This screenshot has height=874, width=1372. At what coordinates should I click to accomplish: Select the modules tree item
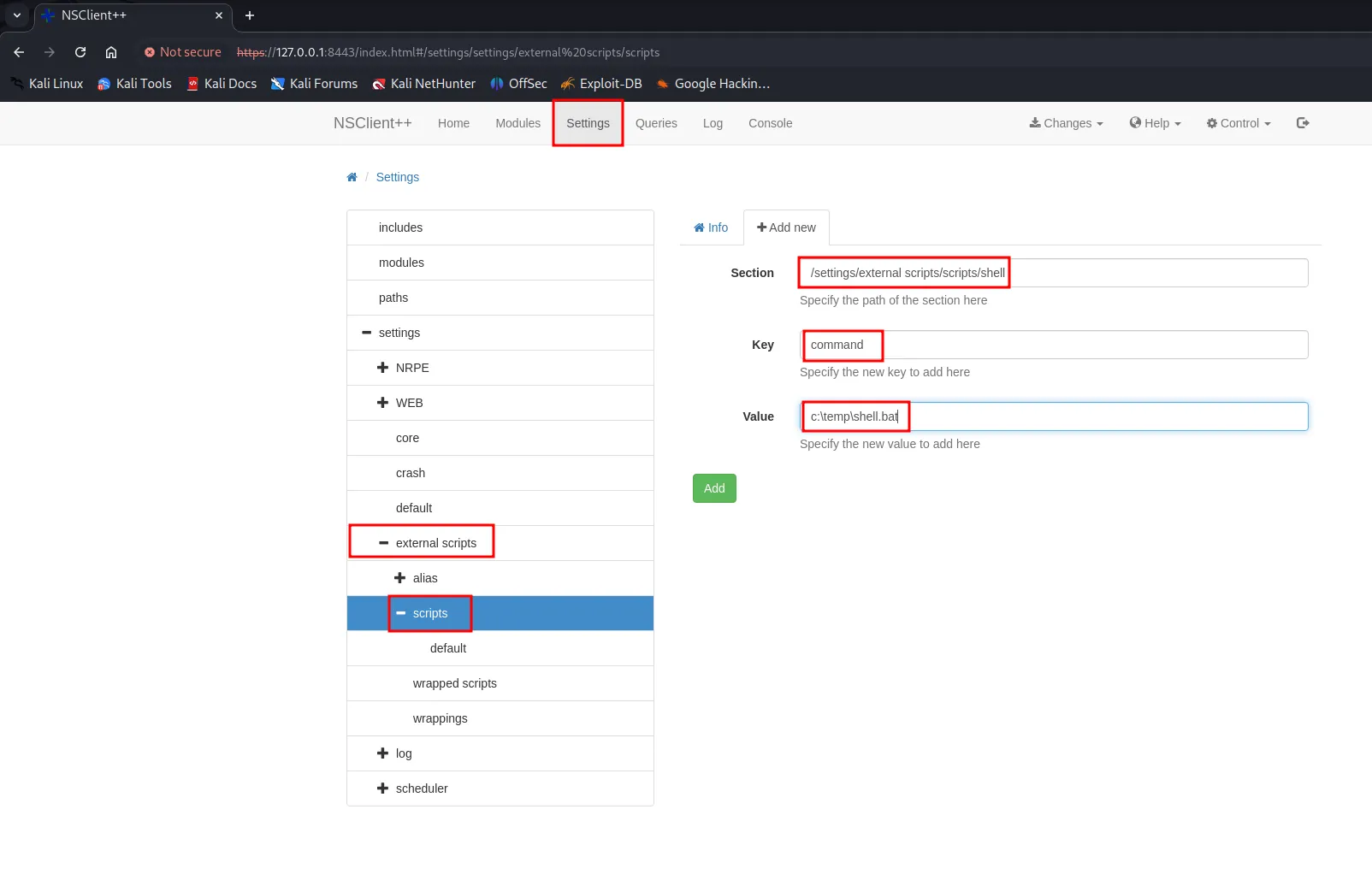pos(500,263)
